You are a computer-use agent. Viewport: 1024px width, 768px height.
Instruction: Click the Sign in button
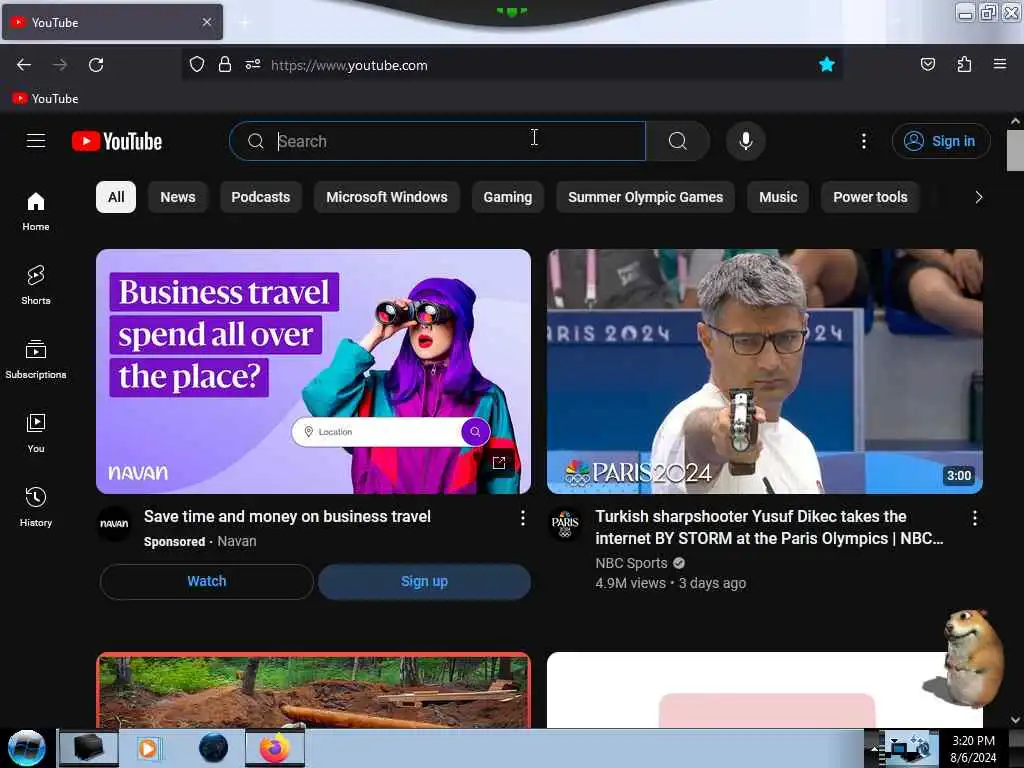pyautogui.click(x=941, y=141)
